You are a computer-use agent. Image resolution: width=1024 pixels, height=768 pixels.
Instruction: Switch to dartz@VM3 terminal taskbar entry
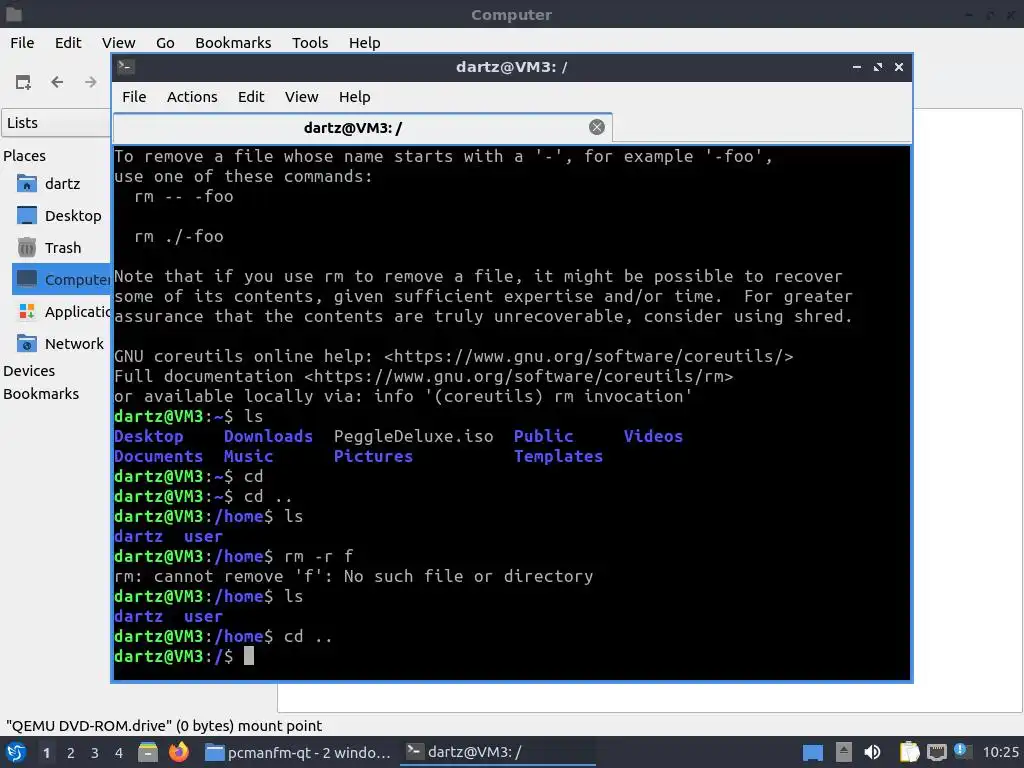[497, 752]
